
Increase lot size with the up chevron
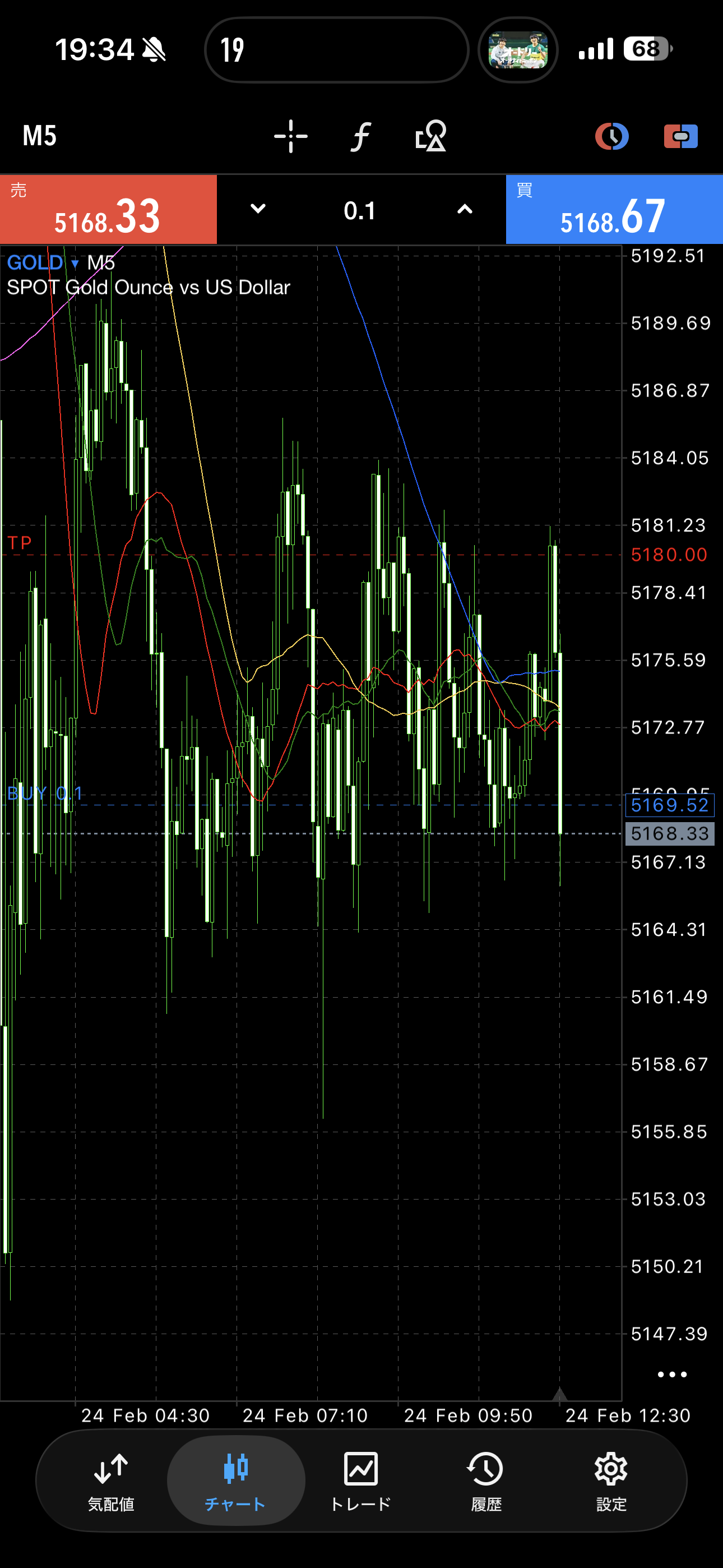click(465, 209)
